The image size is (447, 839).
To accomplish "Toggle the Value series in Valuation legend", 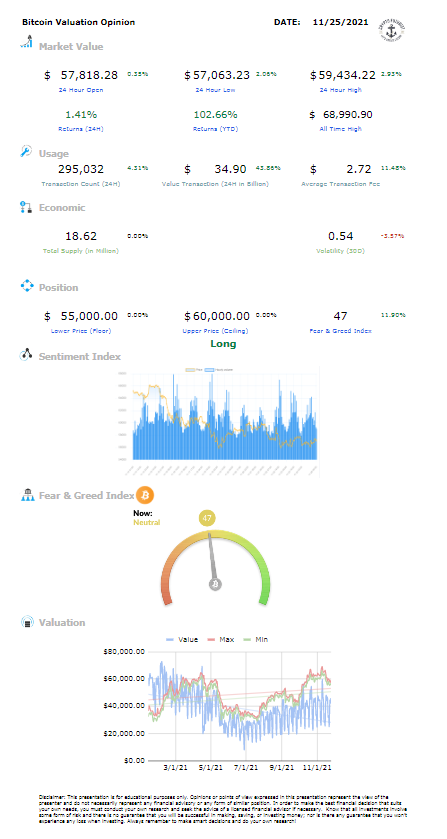I will click(182, 639).
